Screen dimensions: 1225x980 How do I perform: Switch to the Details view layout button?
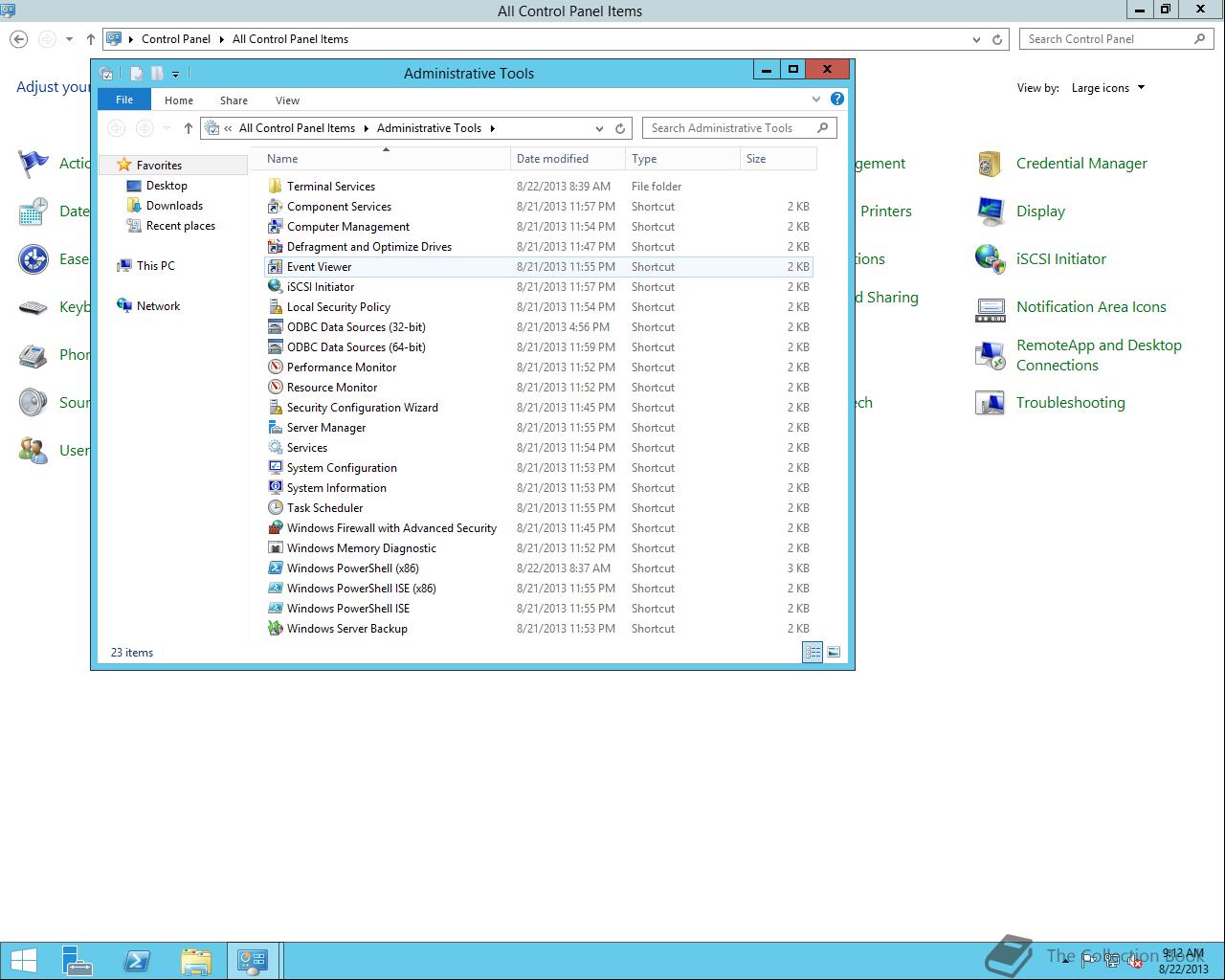pos(813,653)
